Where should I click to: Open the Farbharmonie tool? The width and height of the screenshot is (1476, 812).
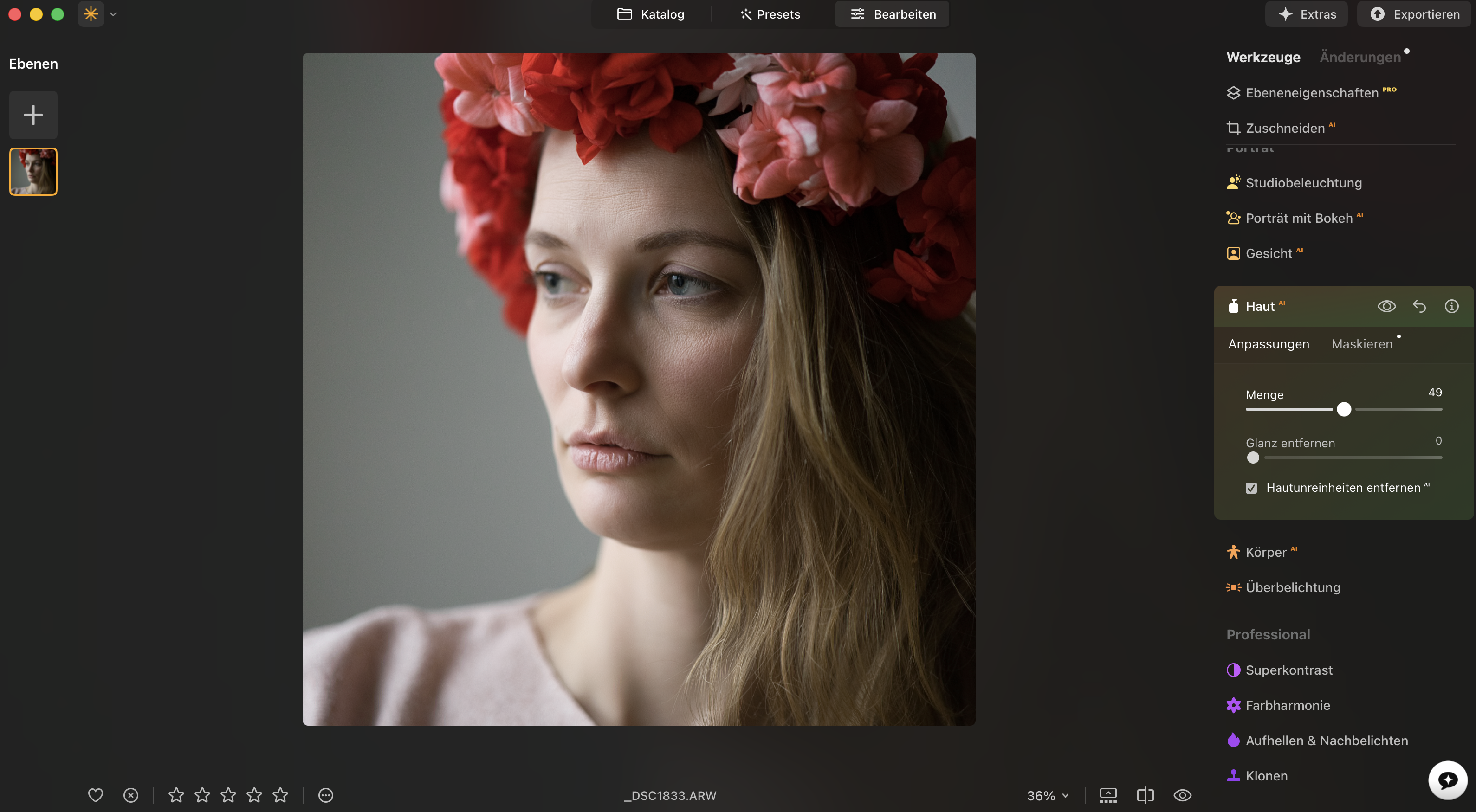pyautogui.click(x=1288, y=705)
